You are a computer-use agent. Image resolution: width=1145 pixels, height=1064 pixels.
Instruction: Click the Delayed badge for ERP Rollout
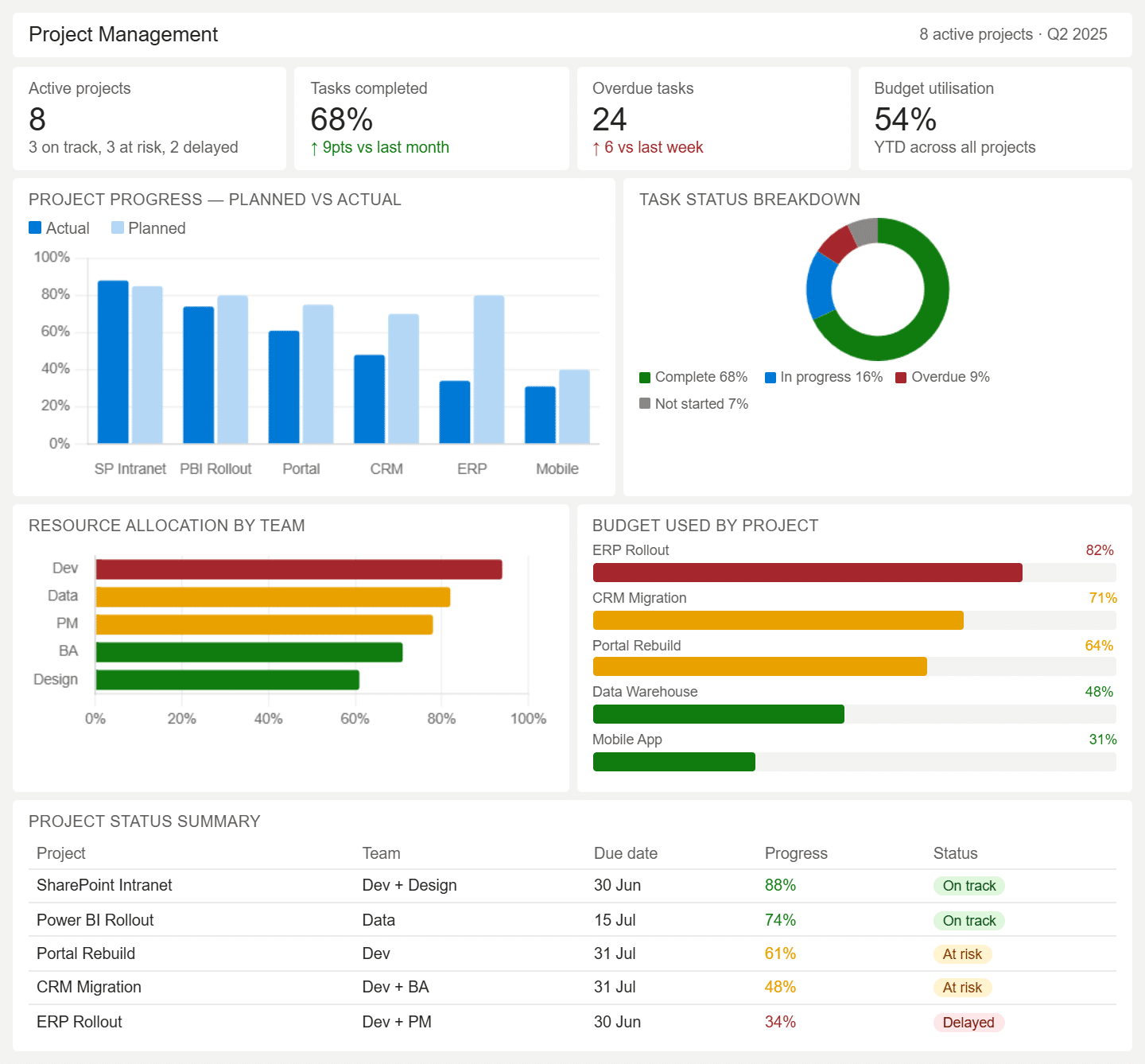(968, 1023)
